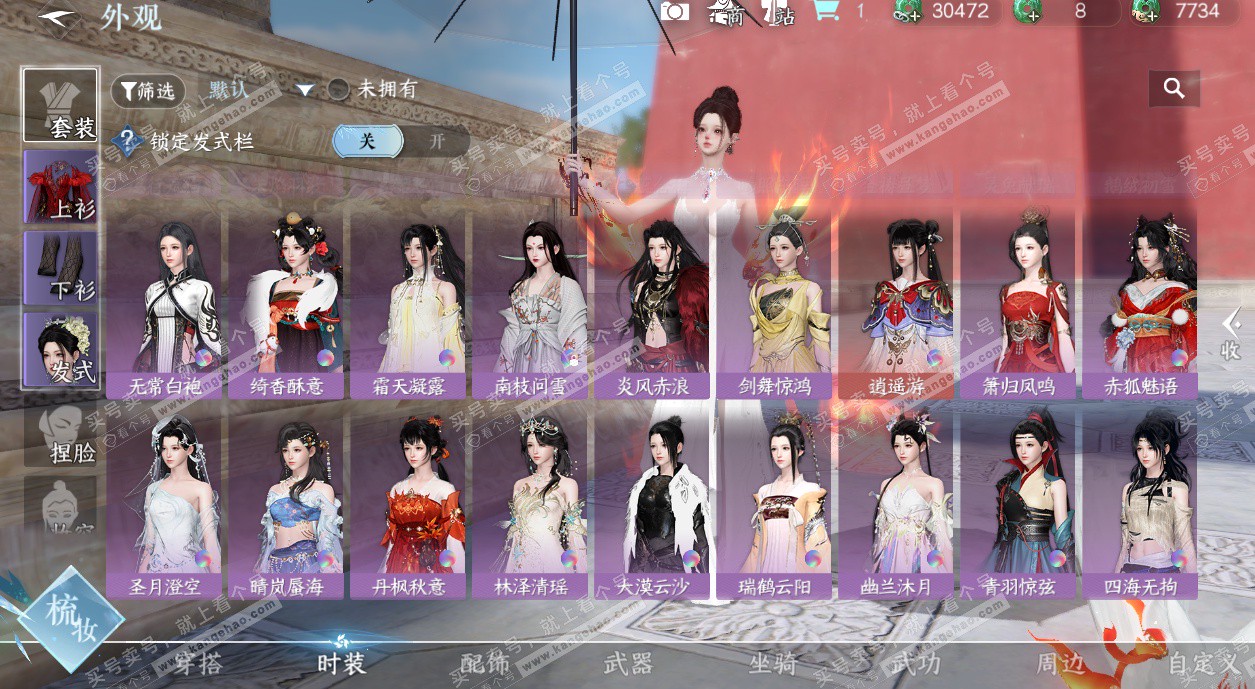This screenshot has width=1255, height=689.
Task: Select the 上衫 top clothing icon
Action: pyautogui.click(x=61, y=187)
